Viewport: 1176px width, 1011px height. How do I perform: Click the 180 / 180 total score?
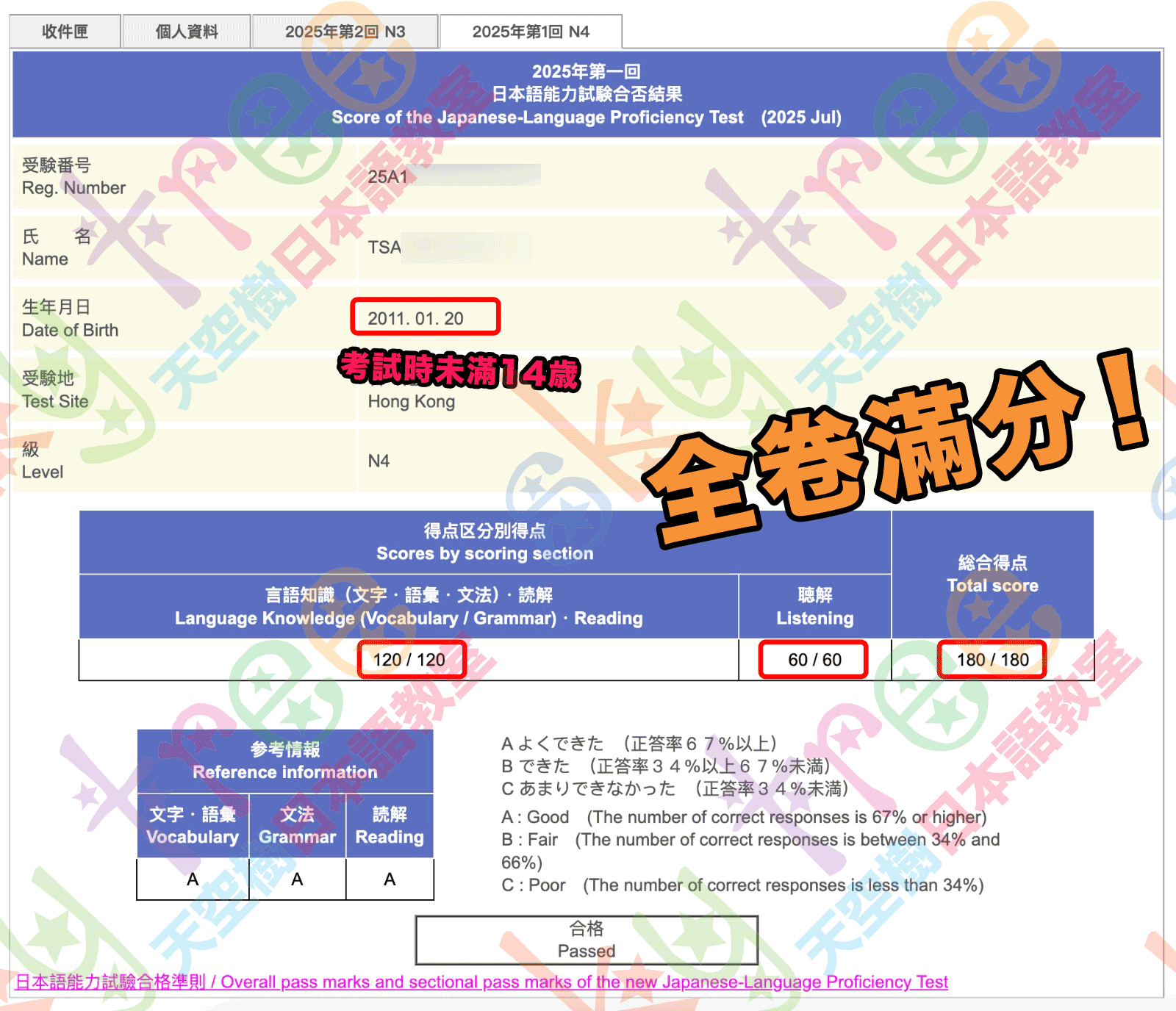[992, 660]
